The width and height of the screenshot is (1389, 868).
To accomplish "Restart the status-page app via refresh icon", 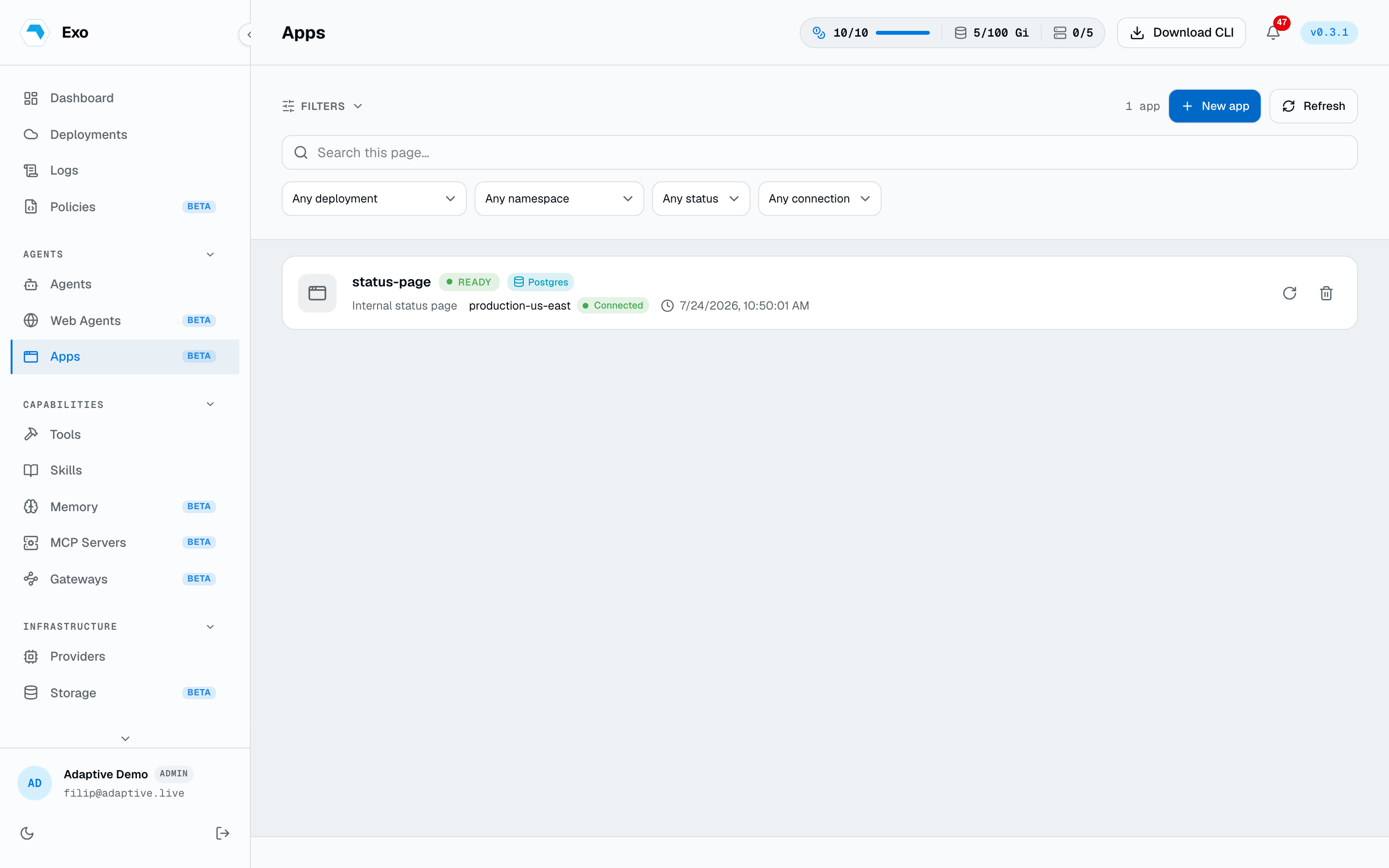I will 1290,293.
